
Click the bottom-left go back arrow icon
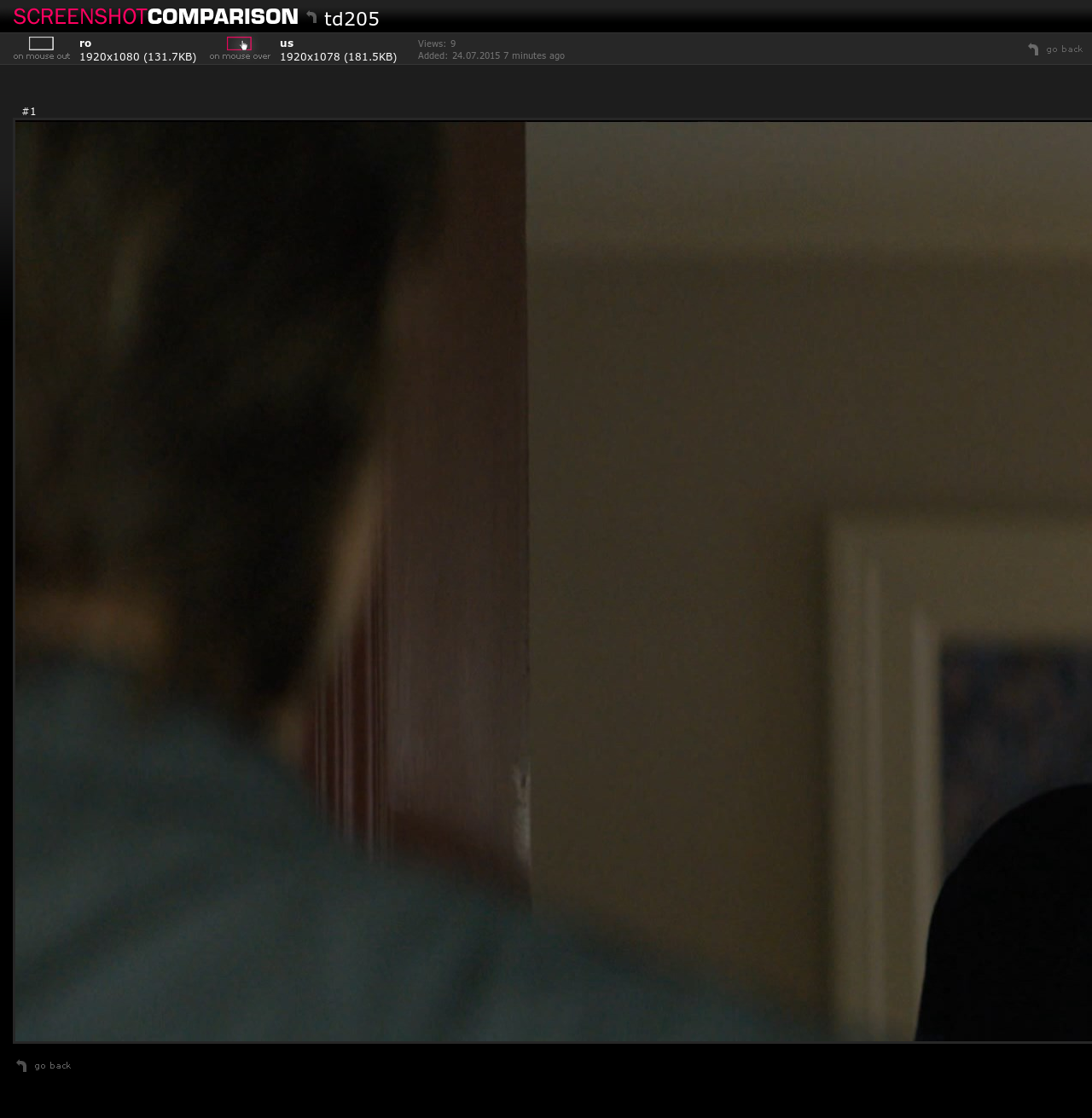tap(21, 1066)
